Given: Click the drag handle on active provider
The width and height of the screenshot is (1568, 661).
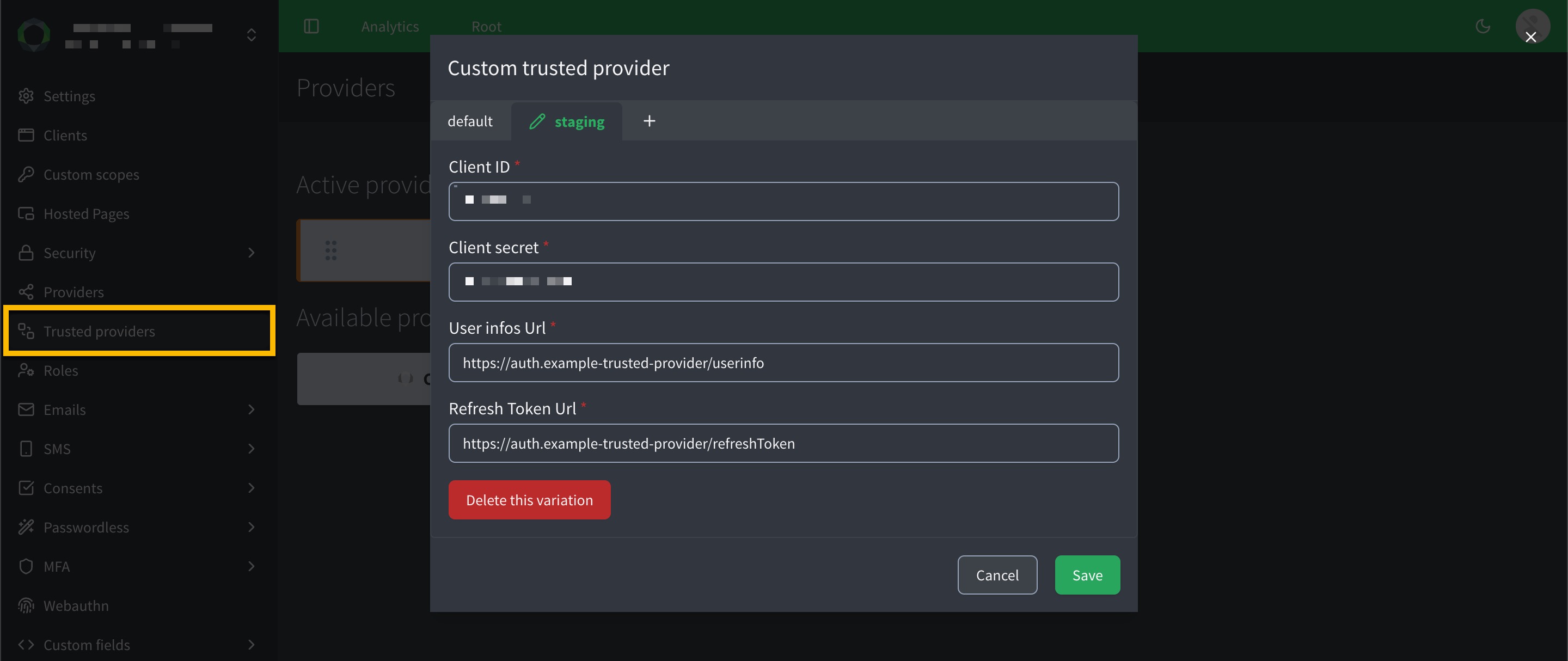Looking at the screenshot, I should click(x=330, y=250).
